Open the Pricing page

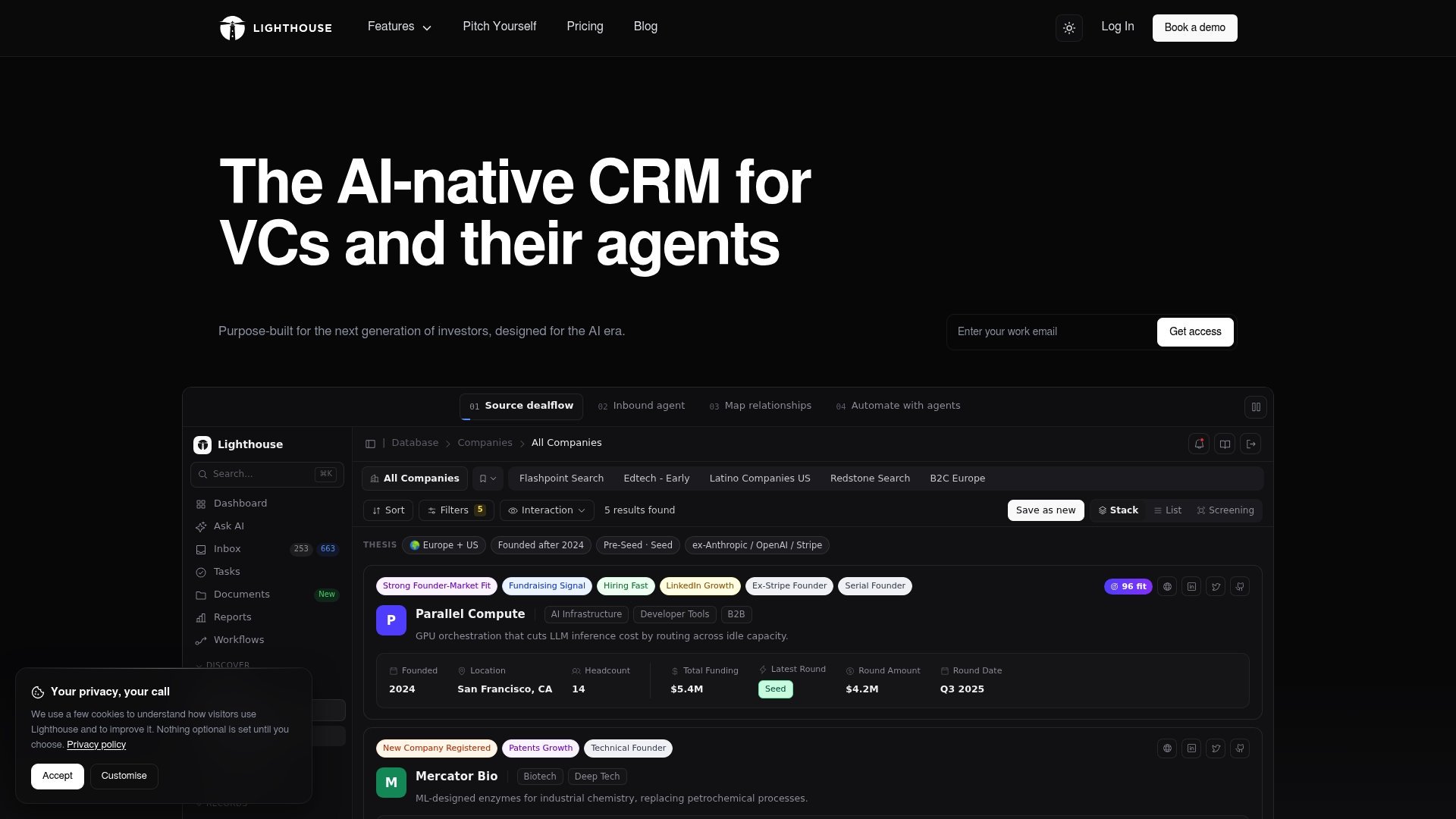tap(585, 27)
